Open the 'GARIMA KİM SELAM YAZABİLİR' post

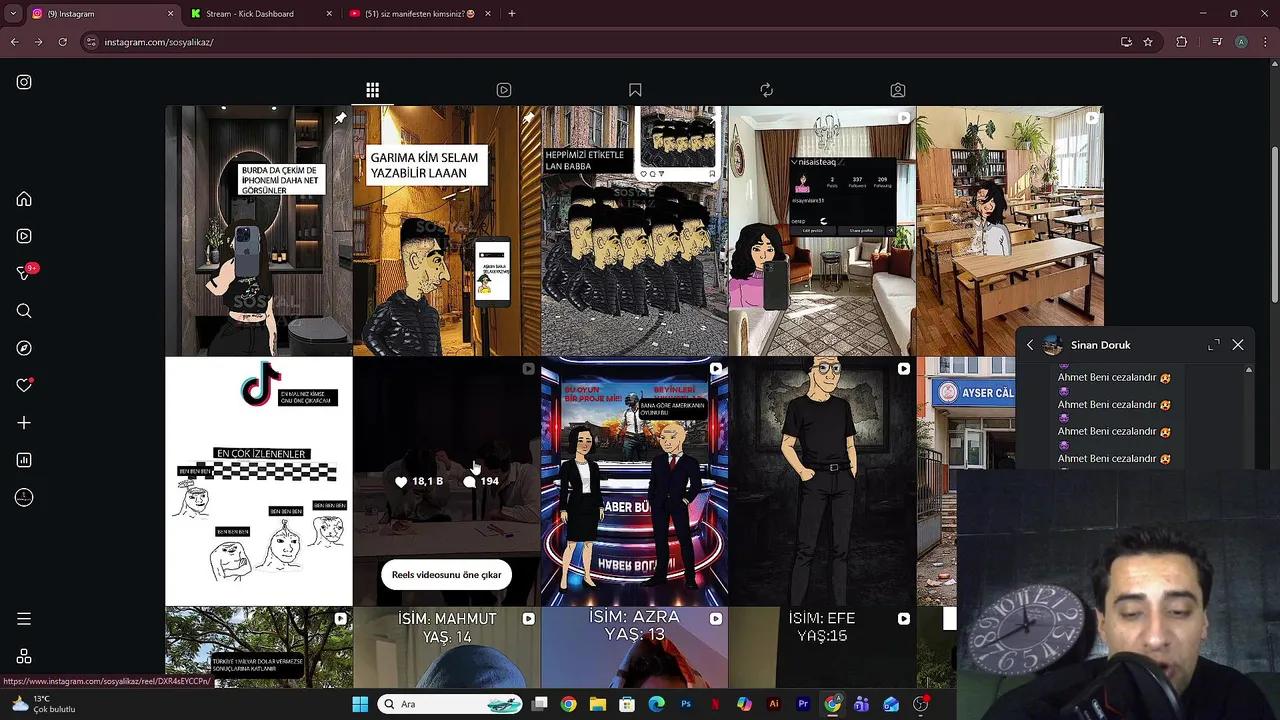pos(447,231)
